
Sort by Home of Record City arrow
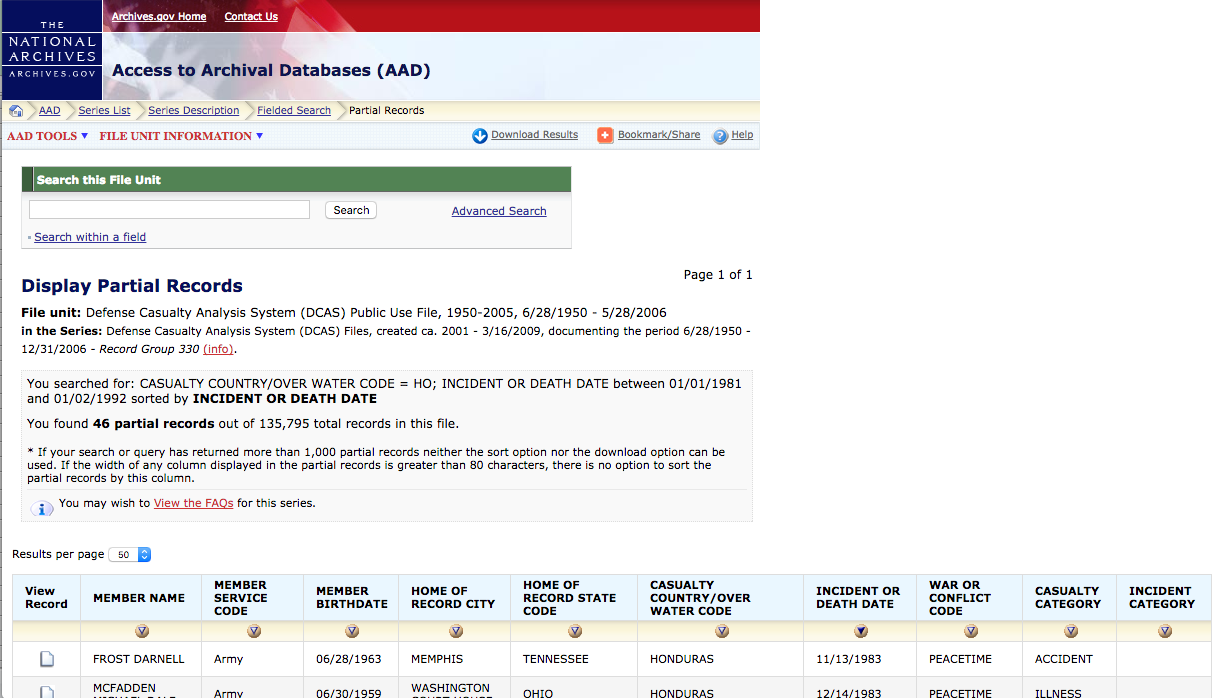click(x=456, y=631)
